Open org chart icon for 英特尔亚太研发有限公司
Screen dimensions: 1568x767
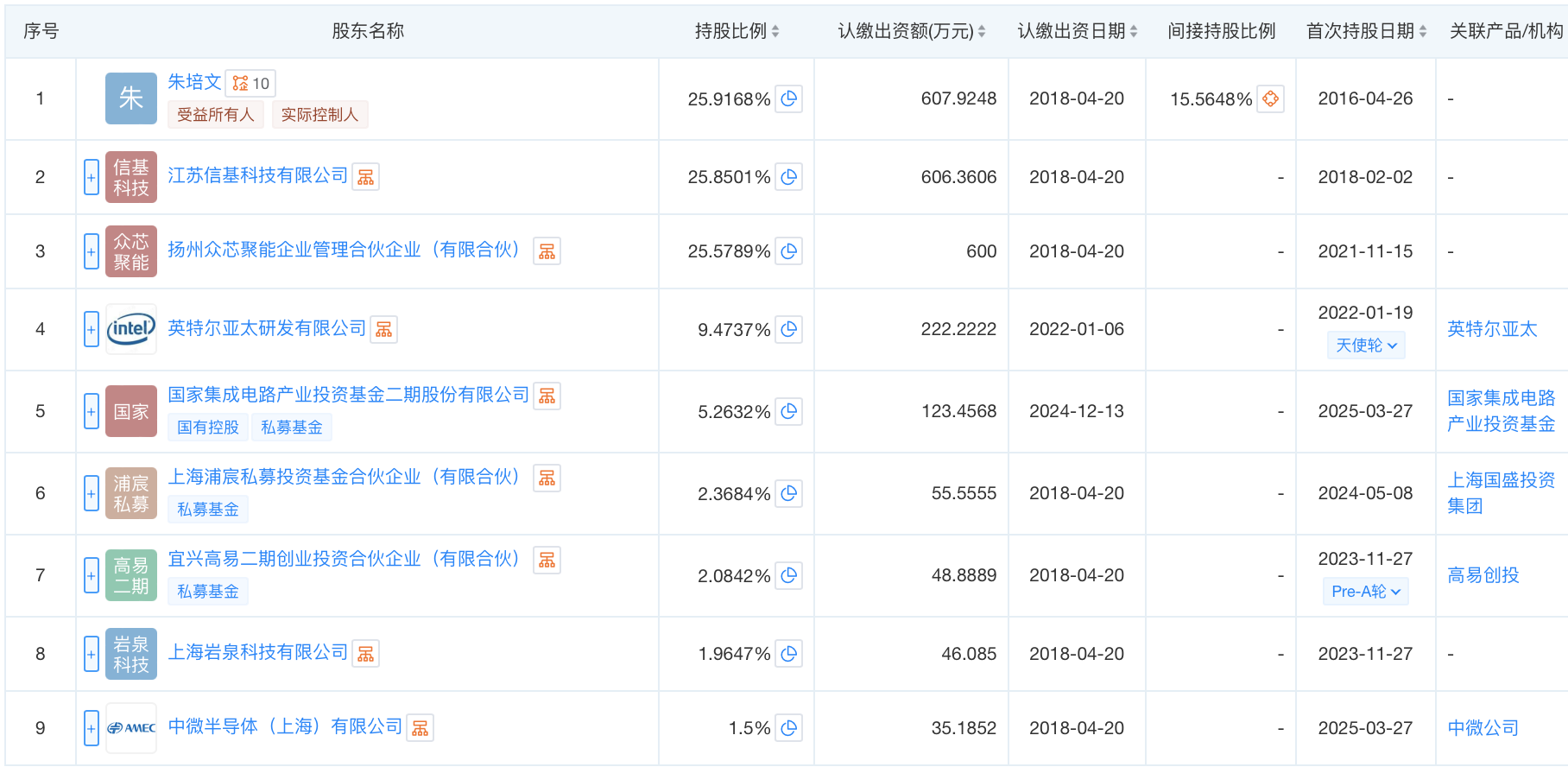click(x=384, y=330)
